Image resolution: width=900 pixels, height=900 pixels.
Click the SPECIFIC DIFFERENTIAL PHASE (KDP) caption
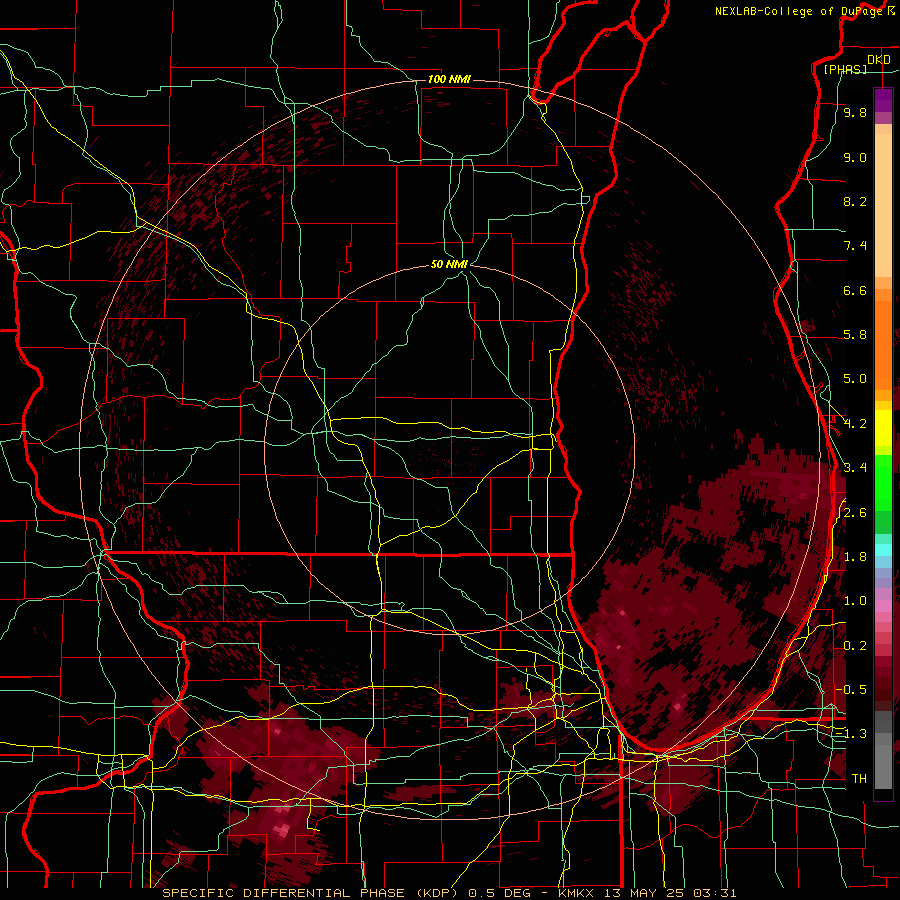pyautogui.click(x=313, y=893)
